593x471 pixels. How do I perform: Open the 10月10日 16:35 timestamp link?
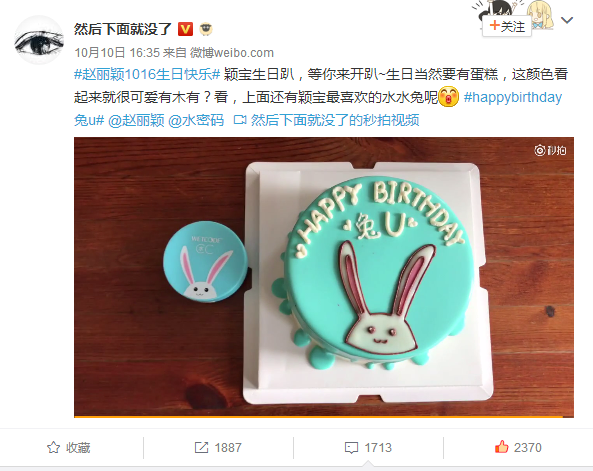(x=117, y=53)
